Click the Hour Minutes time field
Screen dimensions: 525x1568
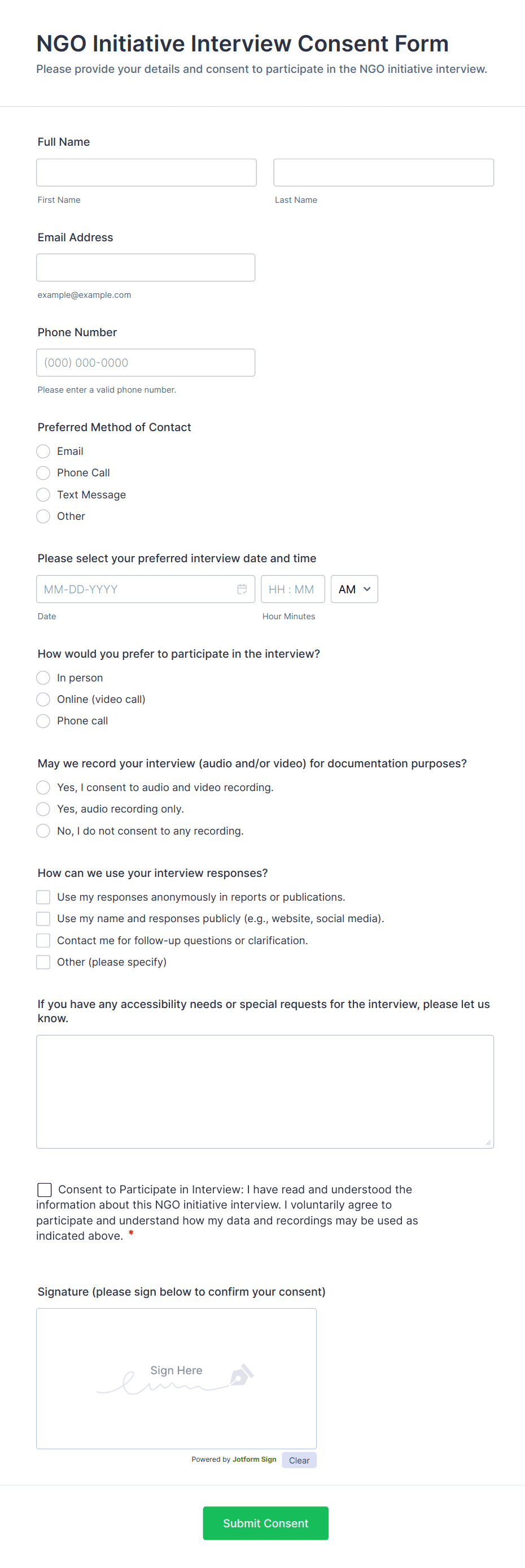tap(292, 589)
